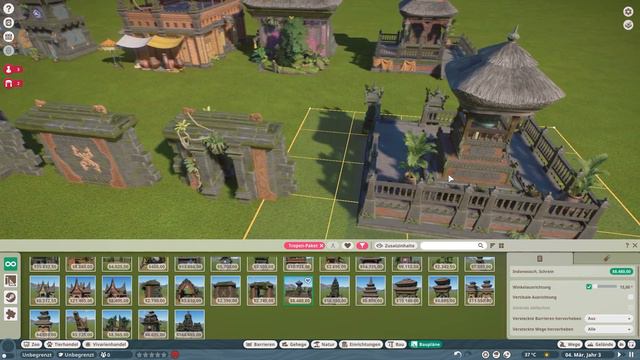Select the first blueprint in bottom row
Screen dimensions: 640x360
point(44,324)
